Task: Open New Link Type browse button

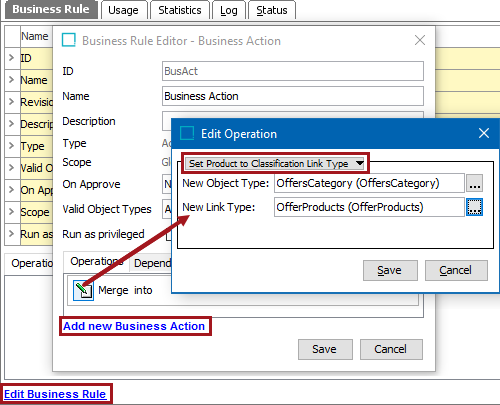Action: [x=474, y=207]
